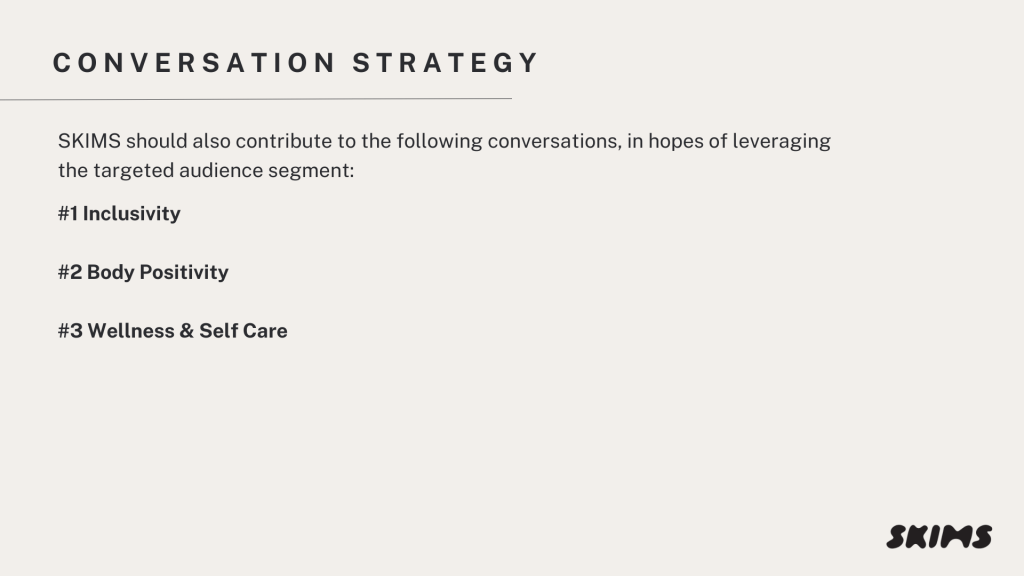Click the "#2" list number

(x=70, y=272)
